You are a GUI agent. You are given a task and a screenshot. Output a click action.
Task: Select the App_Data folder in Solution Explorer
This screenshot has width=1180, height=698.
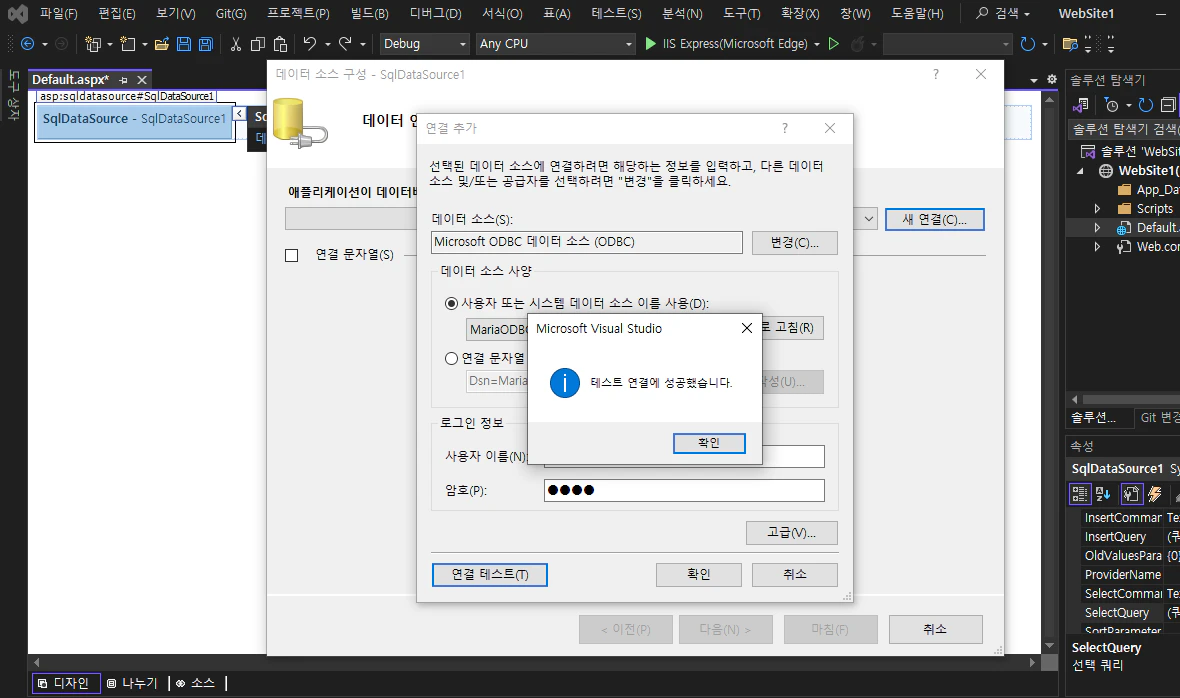click(x=1148, y=190)
